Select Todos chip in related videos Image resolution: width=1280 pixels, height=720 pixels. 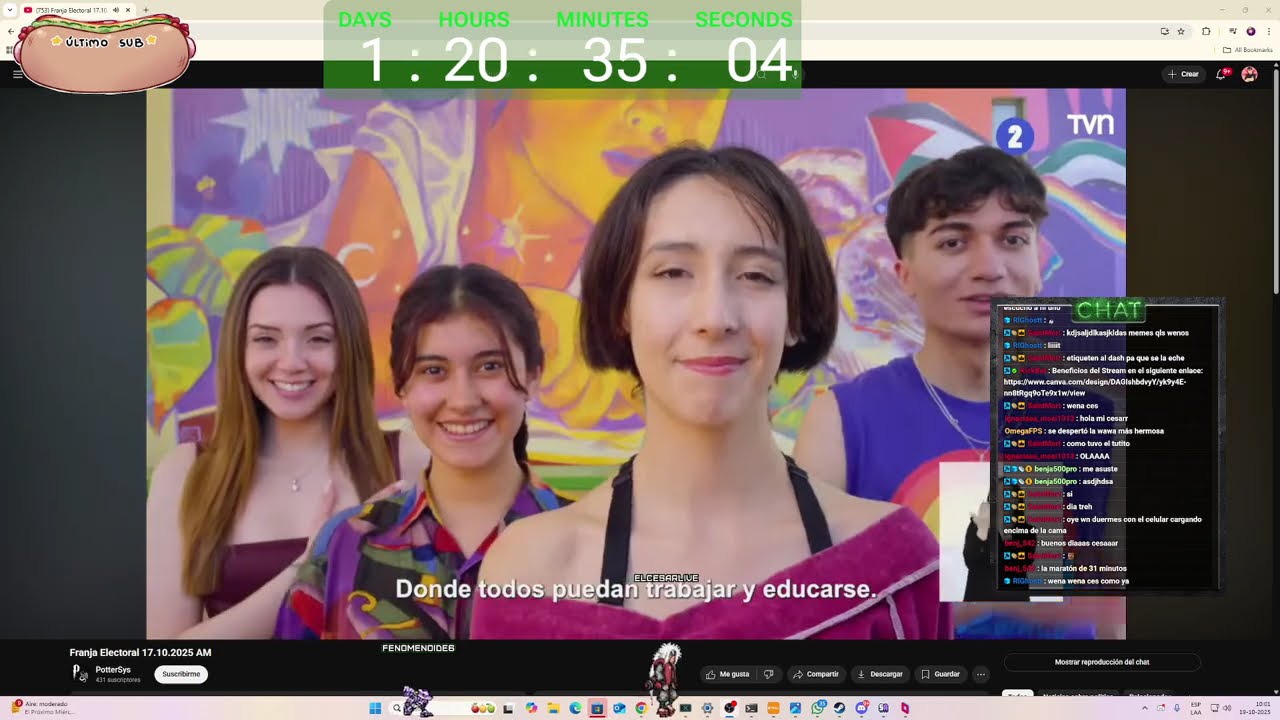(1017, 694)
